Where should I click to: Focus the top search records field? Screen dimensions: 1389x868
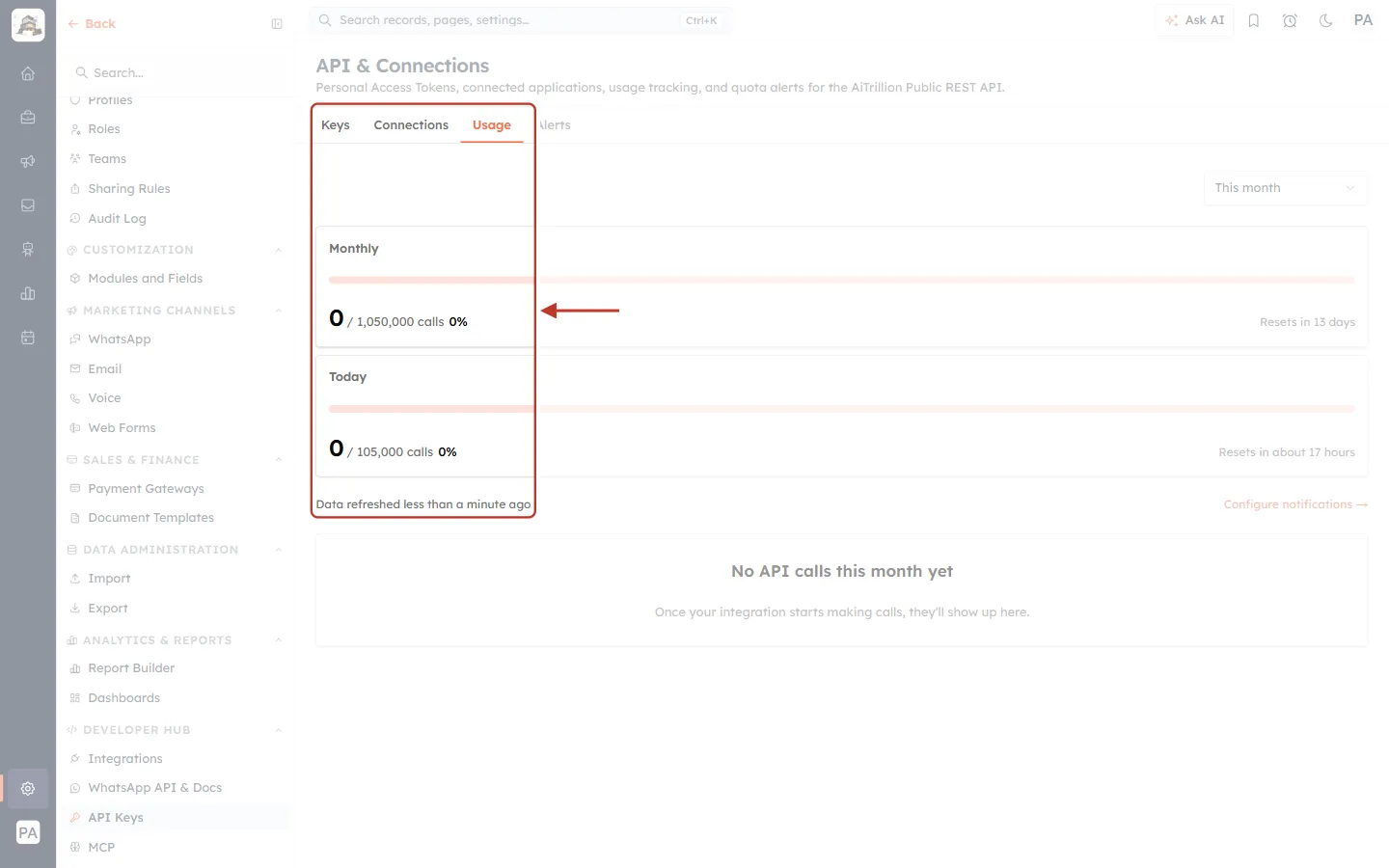tap(520, 20)
